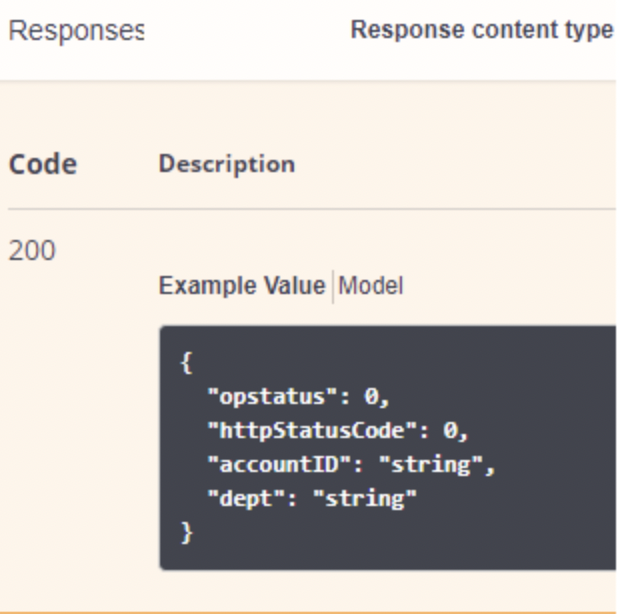Screen dimensions: 620x614
Task: Click the divider line beneath the Code header
Action: click(x=300, y=209)
